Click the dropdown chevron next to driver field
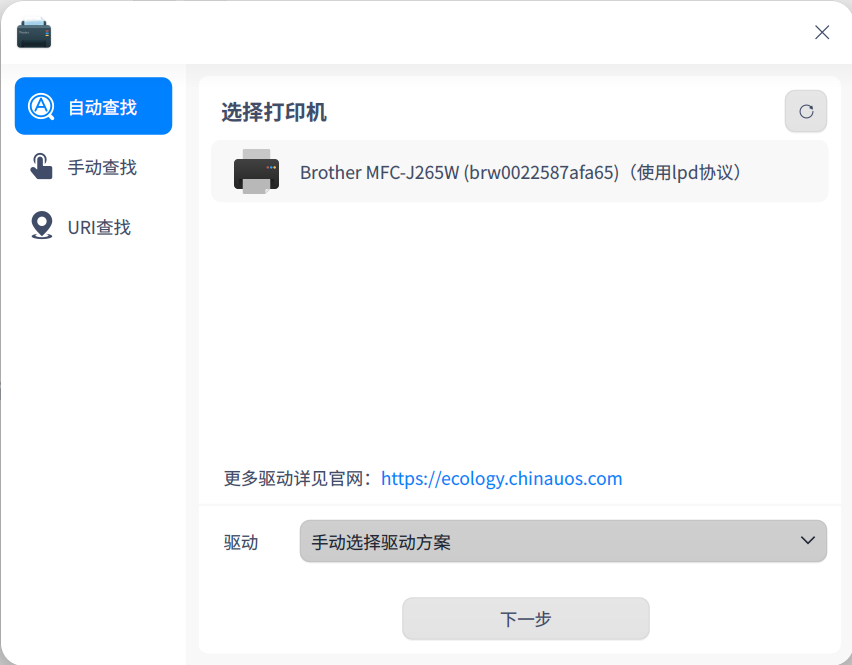Image resolution: width=852 pixels, height=665 pixels. [x=808, y=541]
